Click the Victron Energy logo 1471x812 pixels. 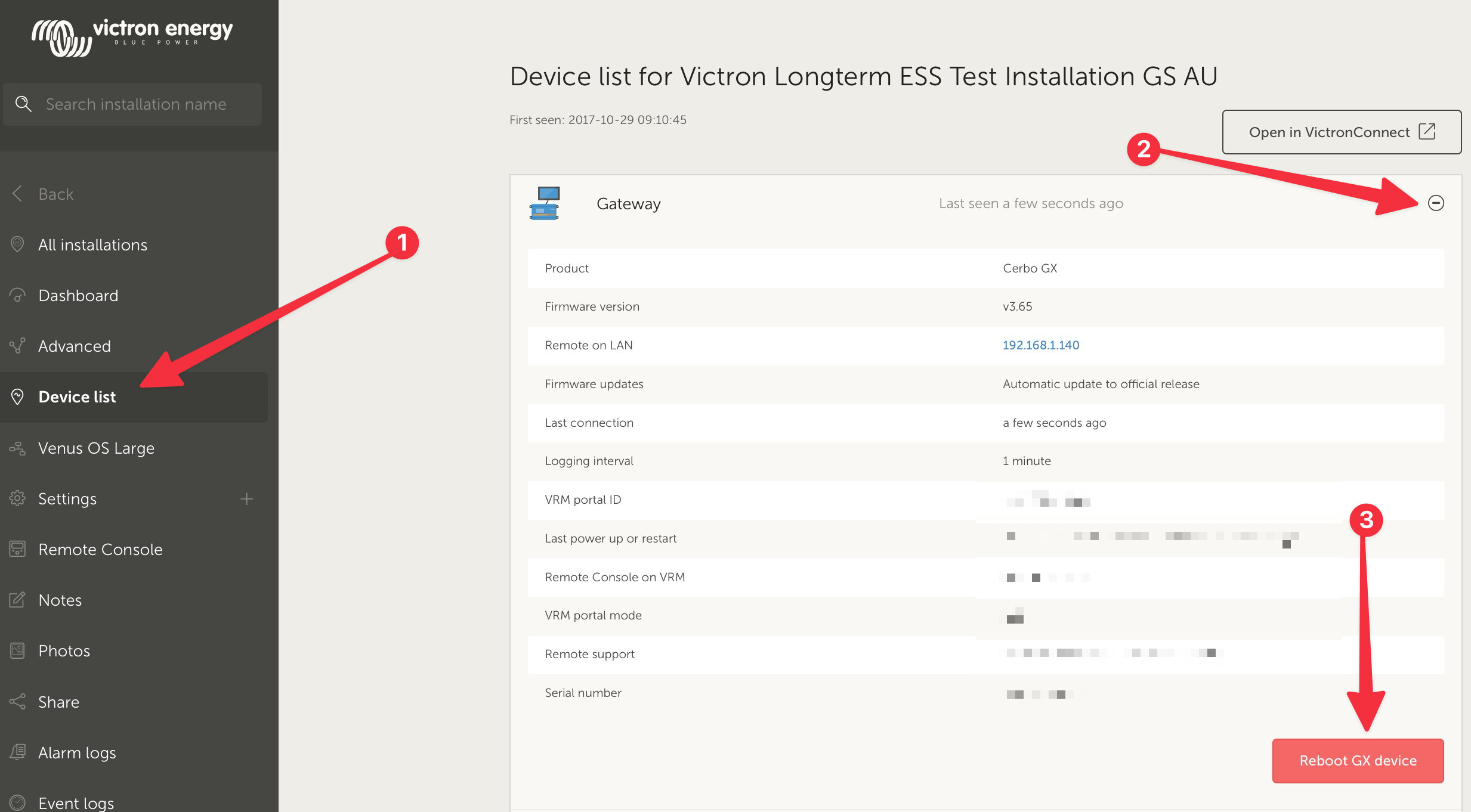(132, 37)
